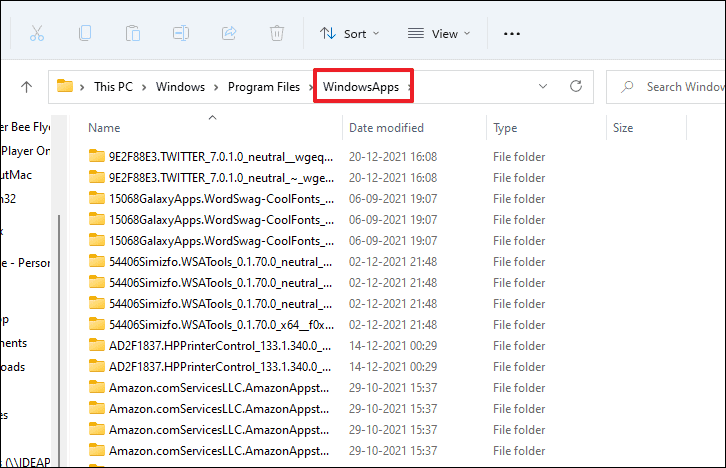
Task: Expand chevron after the address bar folder icon
Action: click(82, 87)
